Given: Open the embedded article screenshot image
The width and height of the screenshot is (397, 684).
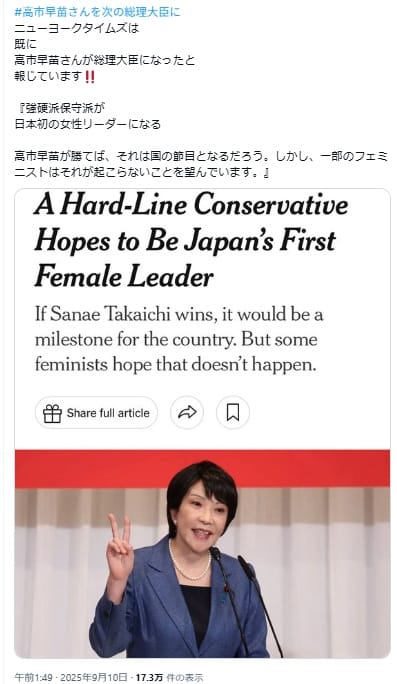Looking at the screenshot, I should pyautogui.click(x=202, y=423).
